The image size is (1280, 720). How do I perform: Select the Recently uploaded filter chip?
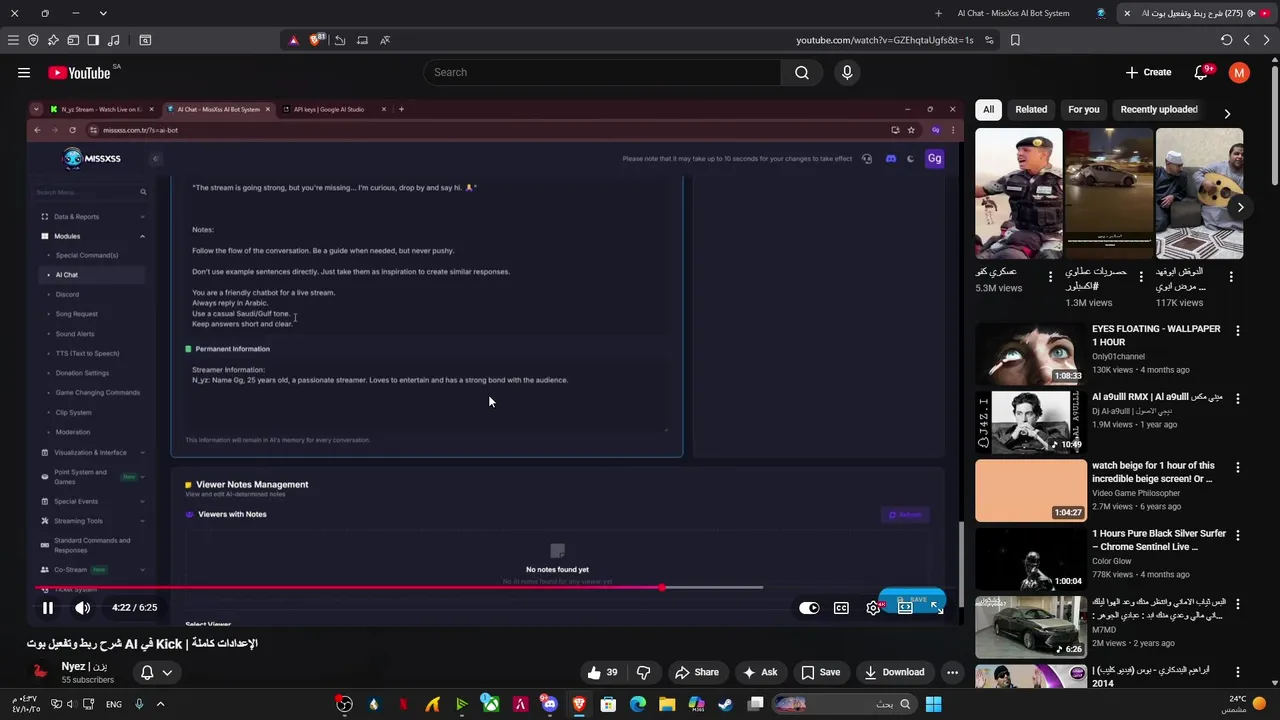pyautogui.click(x=1159, y=109)
